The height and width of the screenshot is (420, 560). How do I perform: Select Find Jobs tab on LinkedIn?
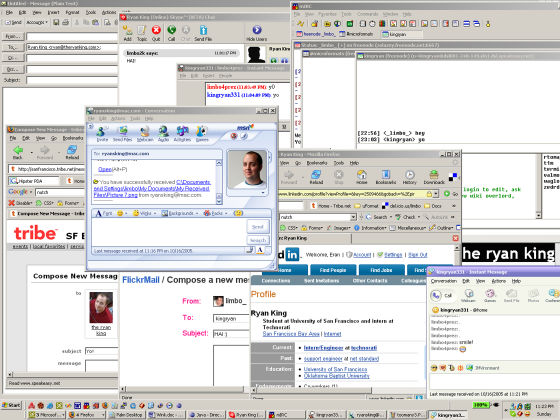coord(381,270)
